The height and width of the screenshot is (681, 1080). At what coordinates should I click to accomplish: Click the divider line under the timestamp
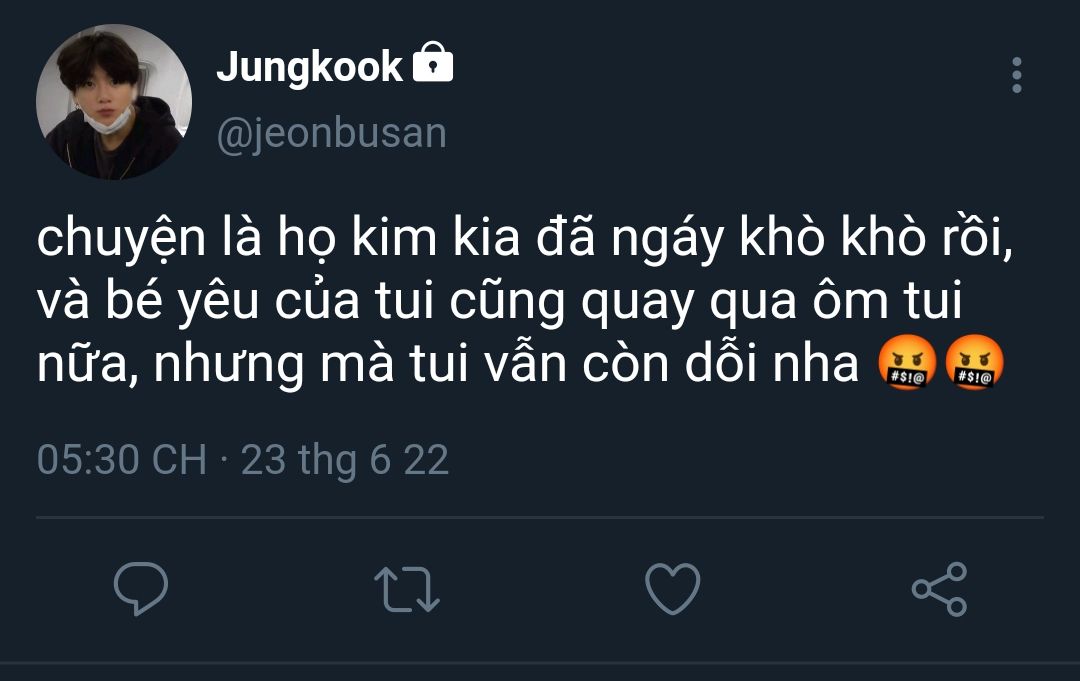540,518
